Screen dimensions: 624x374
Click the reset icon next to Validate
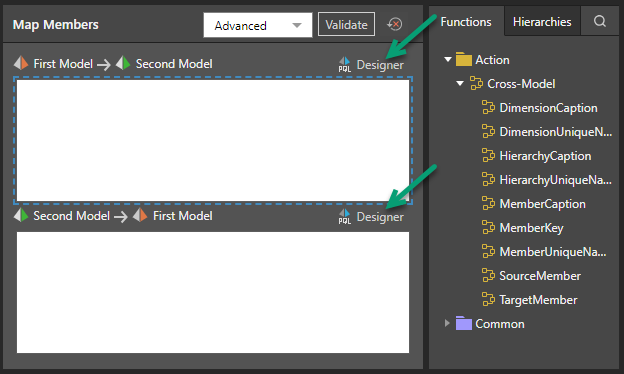coord(394,24)
